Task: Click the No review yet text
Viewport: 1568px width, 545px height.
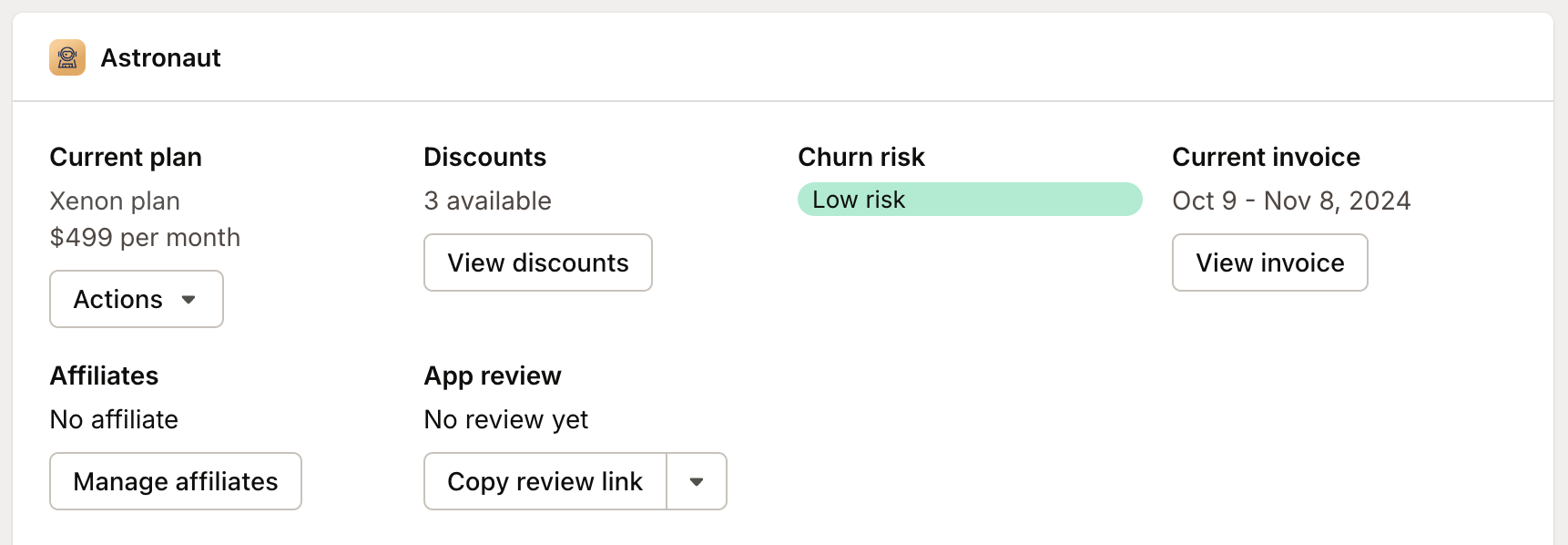Action: (506, 419)
